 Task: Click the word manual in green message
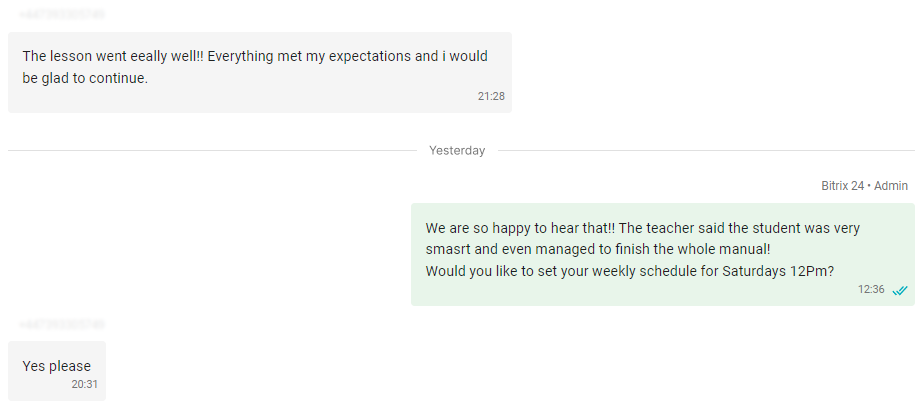tap(749, 249)
